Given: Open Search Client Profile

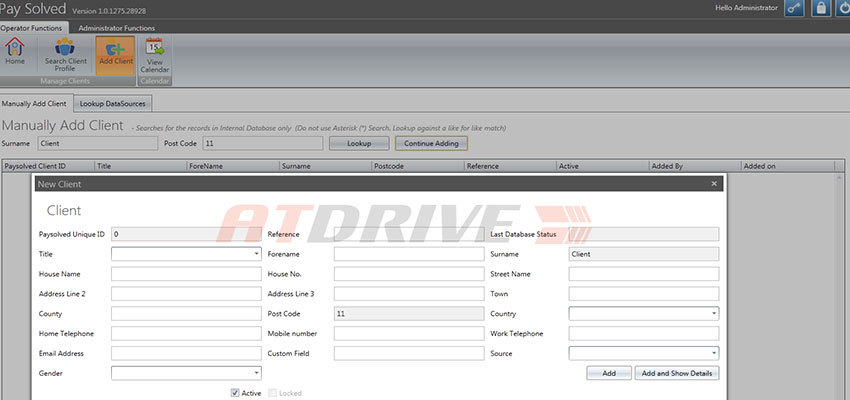Looking at the screenshot, I should coord(65,55).
